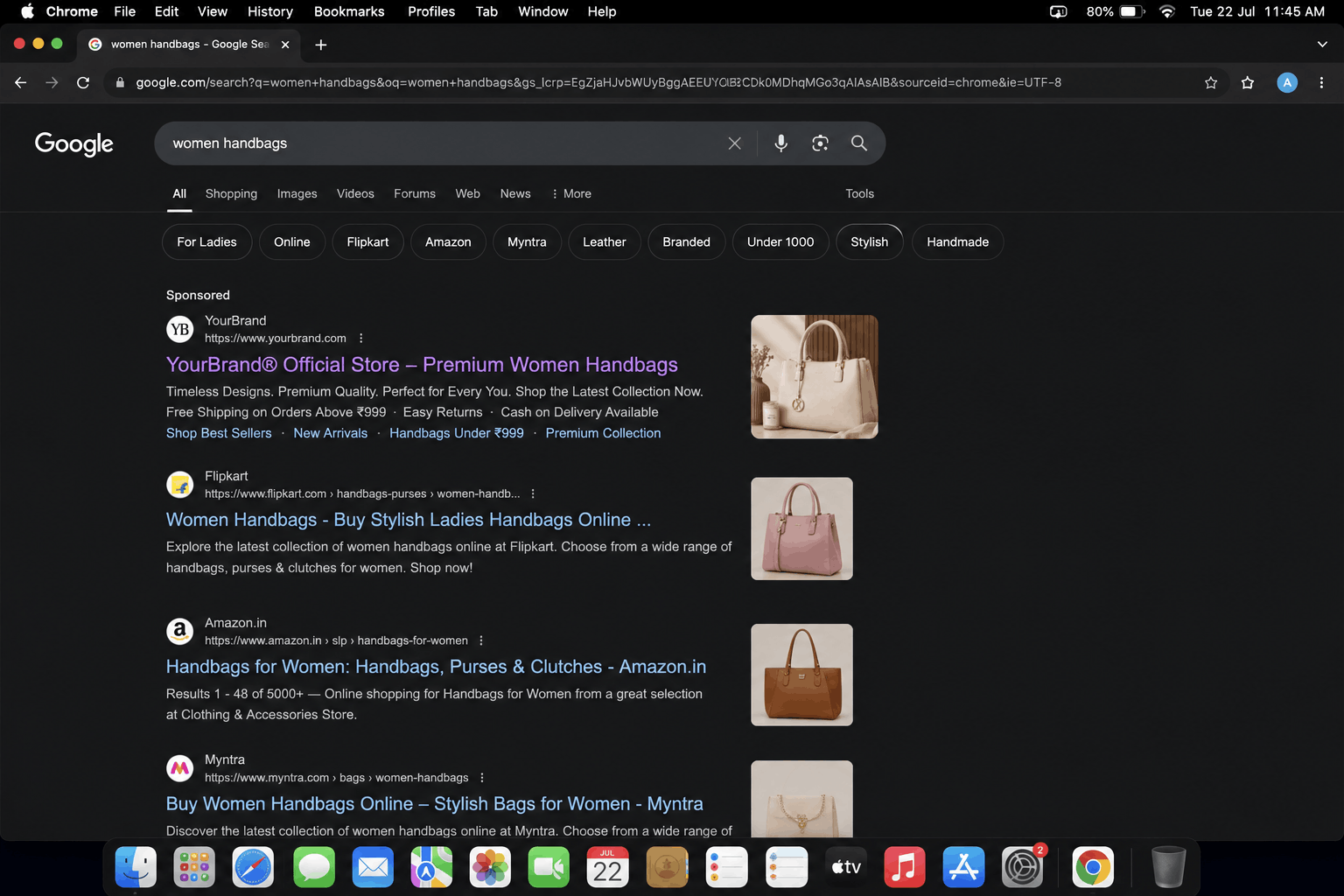Open the Bookmarks menu

[x=349, y=11]
